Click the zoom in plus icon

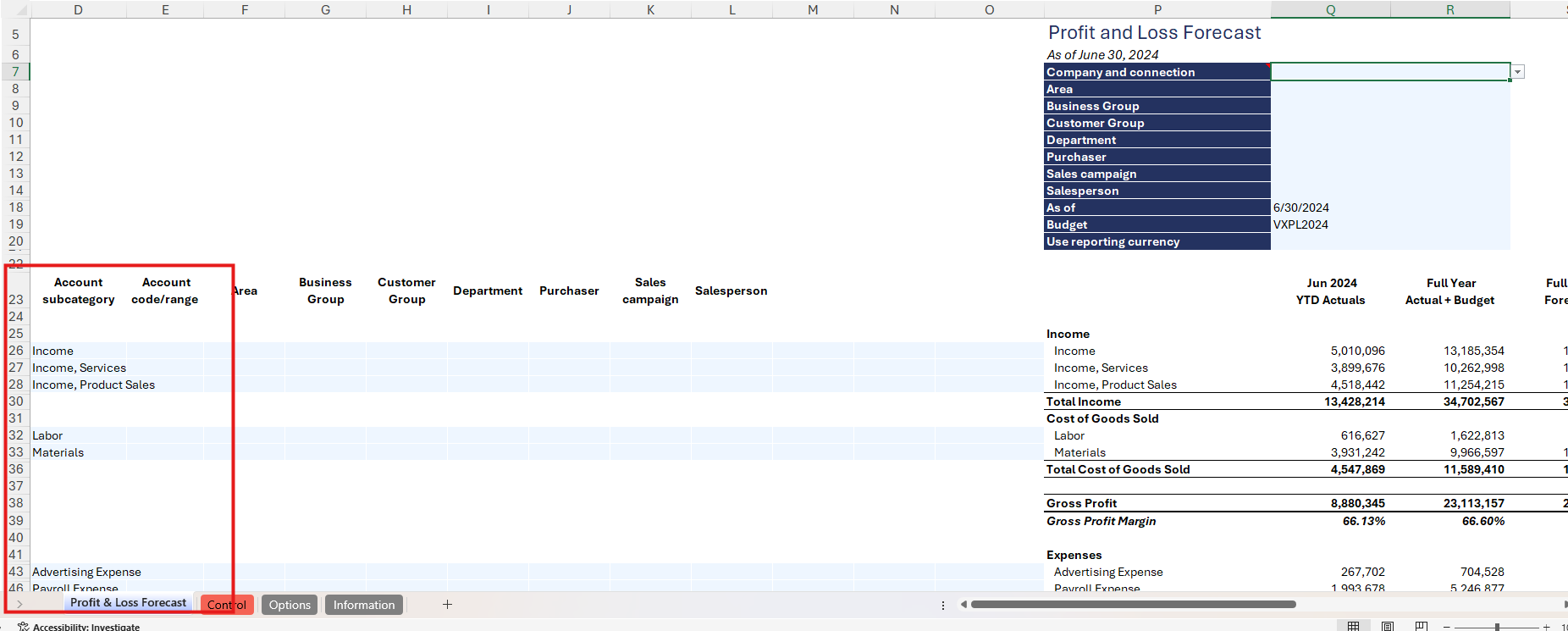point(1546,627)
